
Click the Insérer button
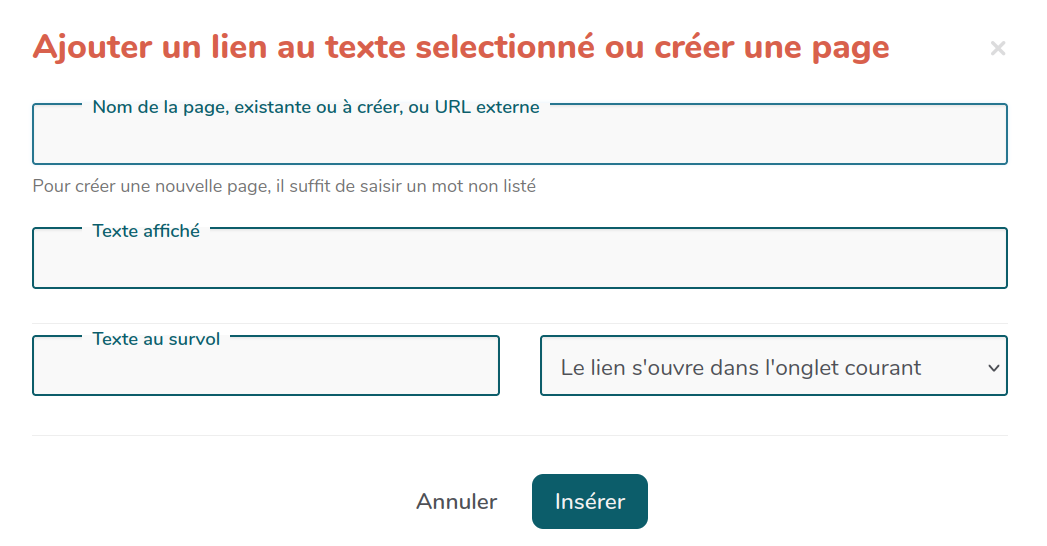click(x=589, y=501)
